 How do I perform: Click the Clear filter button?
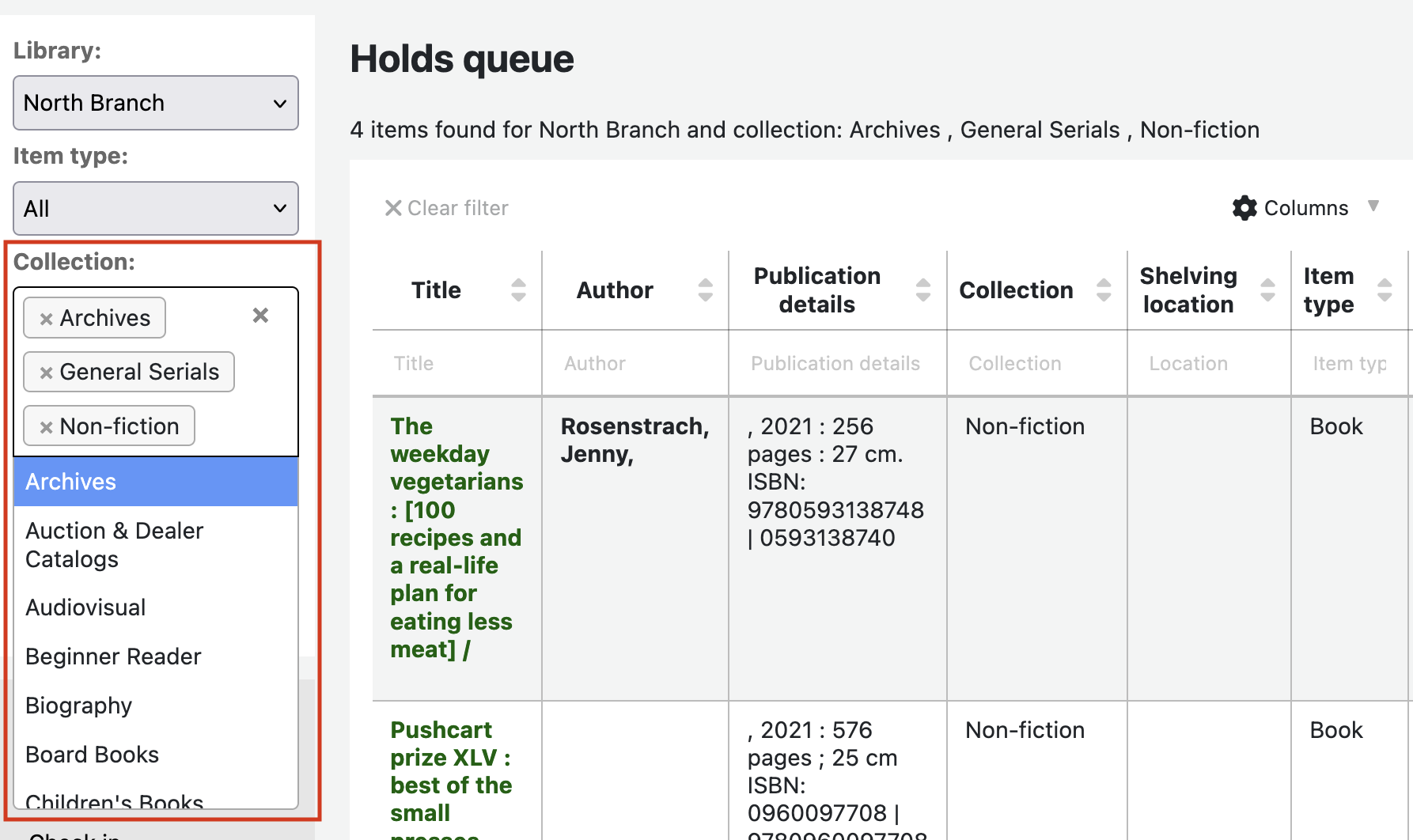447,208
